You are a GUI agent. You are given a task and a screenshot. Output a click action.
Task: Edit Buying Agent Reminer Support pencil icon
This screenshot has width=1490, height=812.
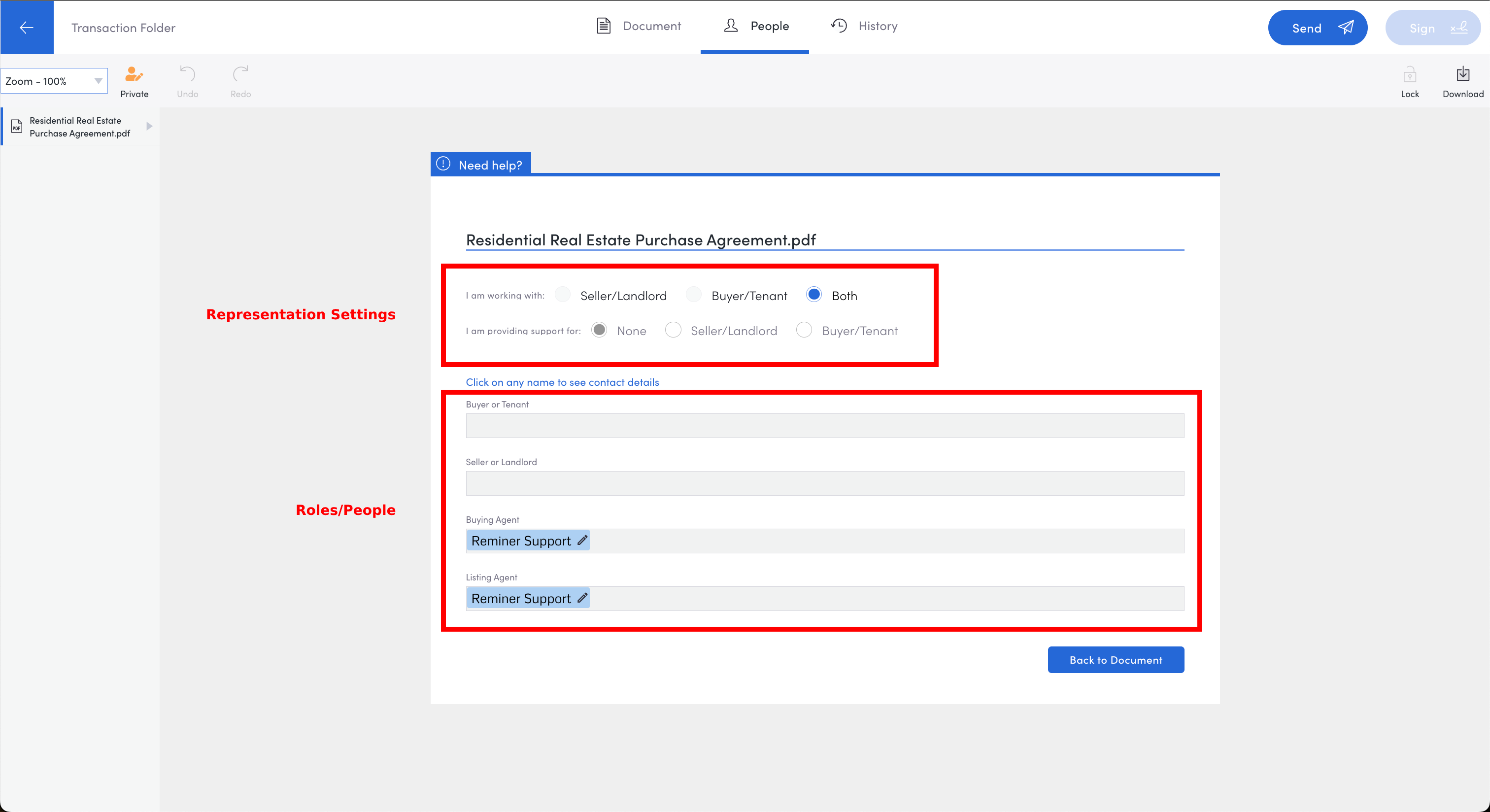(x=582, y=540)
